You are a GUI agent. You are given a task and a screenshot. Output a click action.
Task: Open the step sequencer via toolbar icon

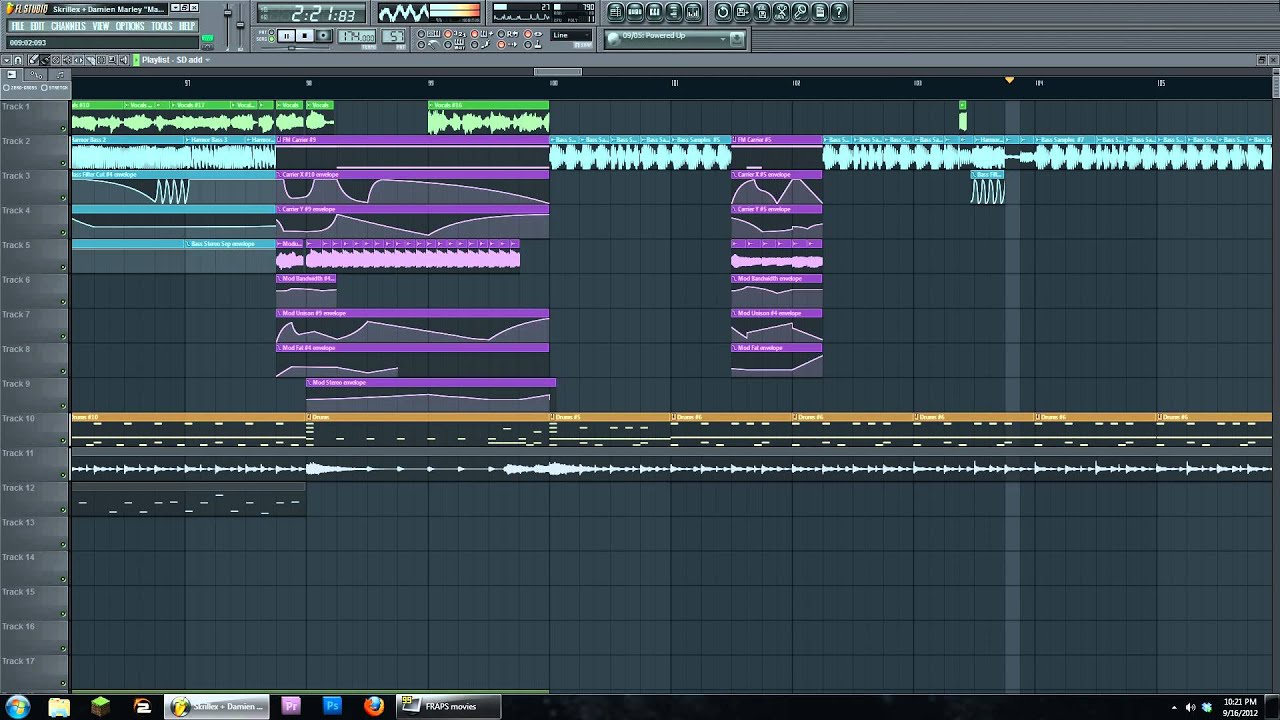pos(635,12)
